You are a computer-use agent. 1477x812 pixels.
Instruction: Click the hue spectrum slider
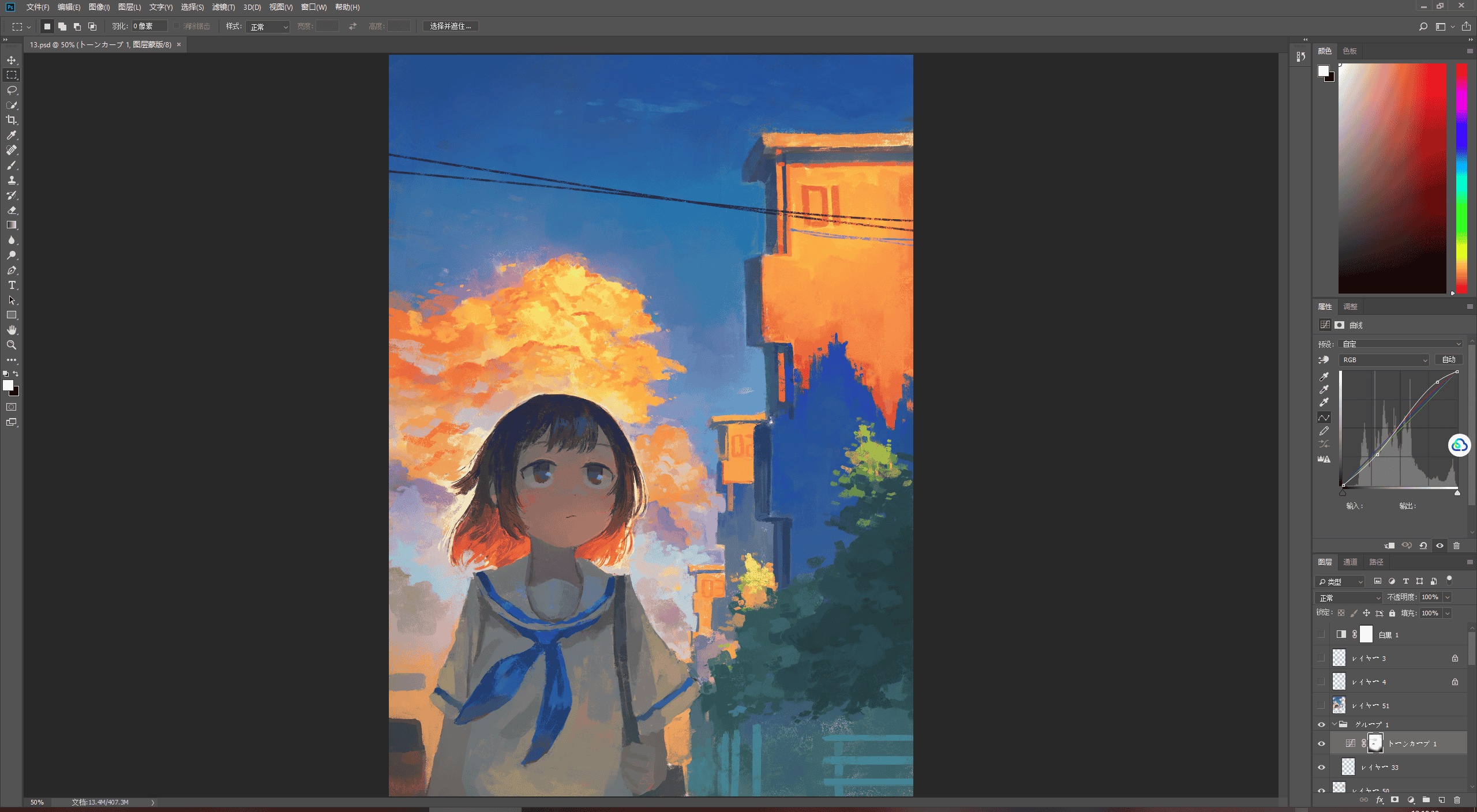point(1461,178)
